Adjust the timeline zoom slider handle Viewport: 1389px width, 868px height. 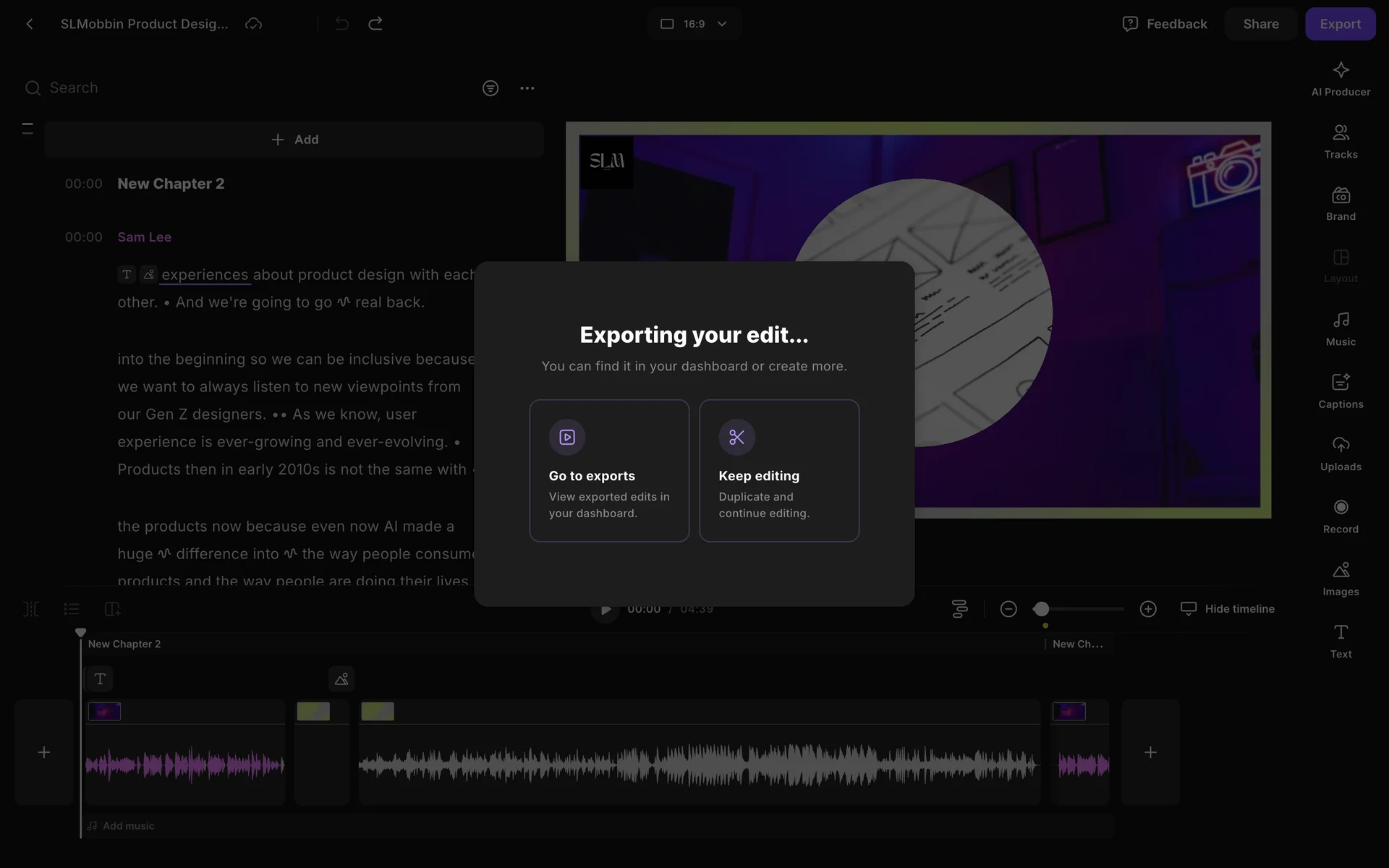click(x=1041, y=609)
